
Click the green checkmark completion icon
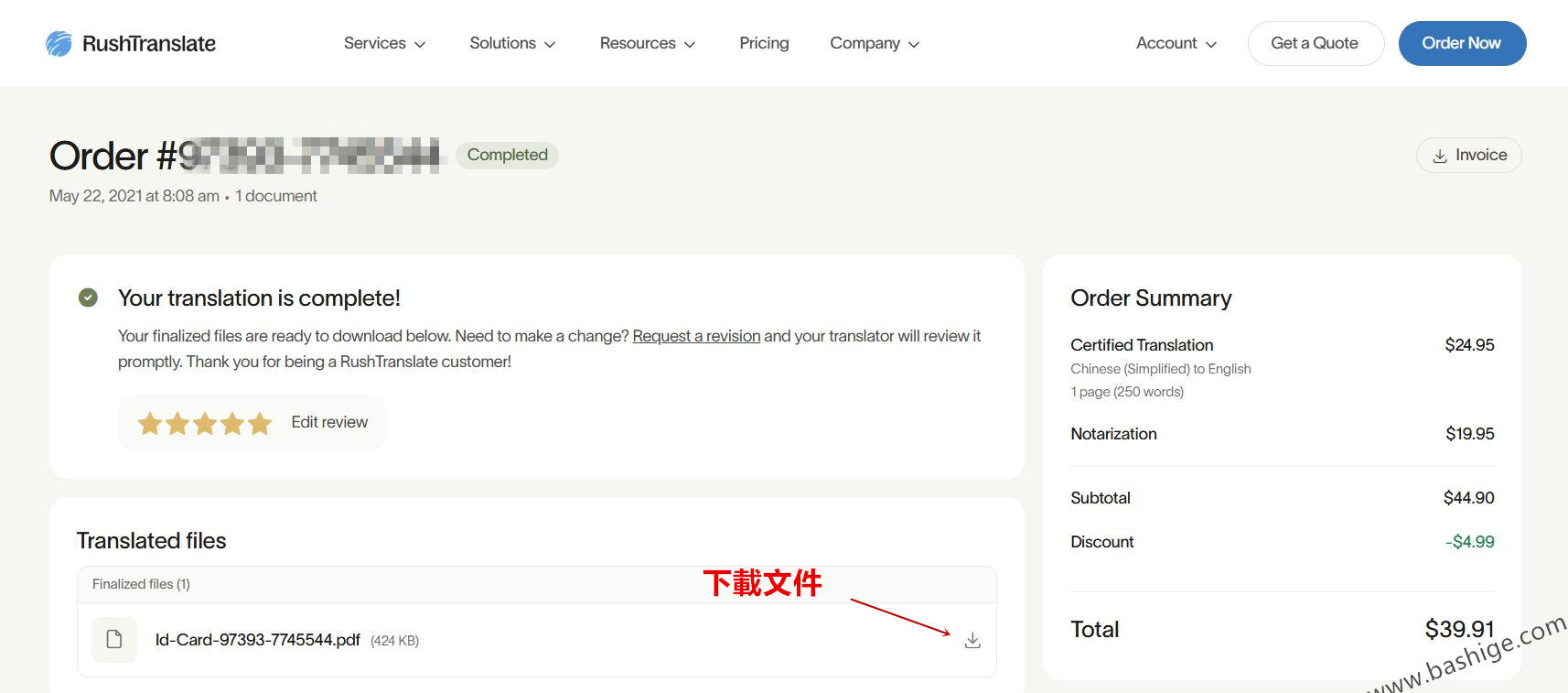[88, 298]
